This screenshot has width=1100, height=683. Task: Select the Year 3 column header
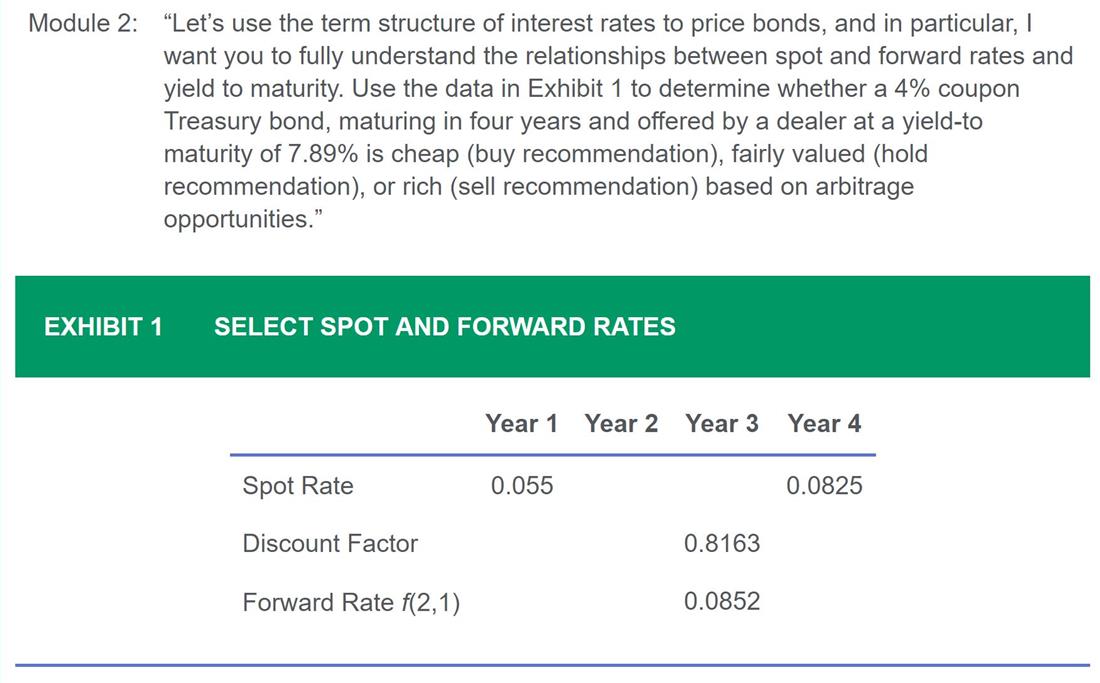(x=722, y=424)
